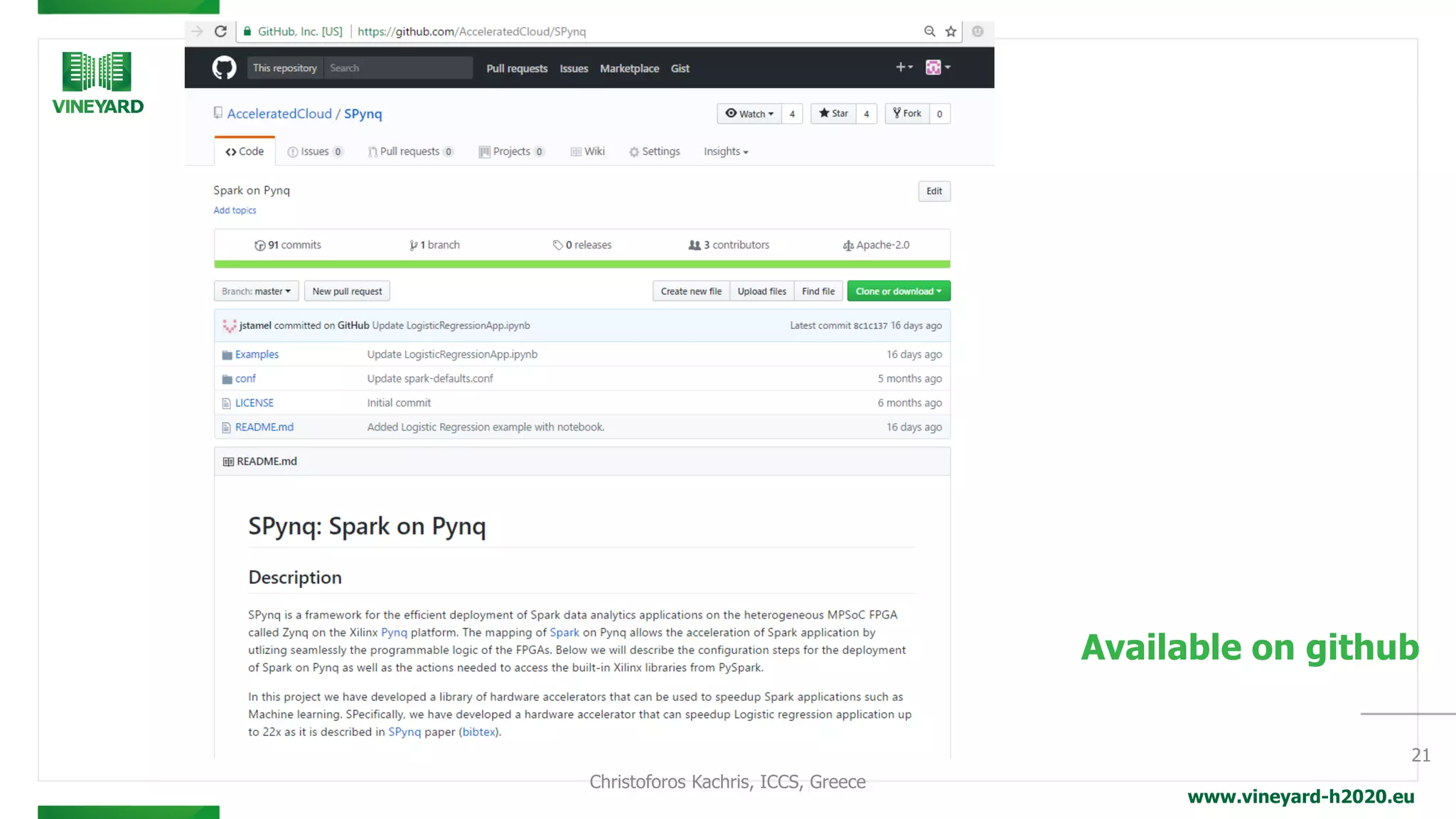Click the This repository search scope label
1456x819 pixels.
(284, 68)
